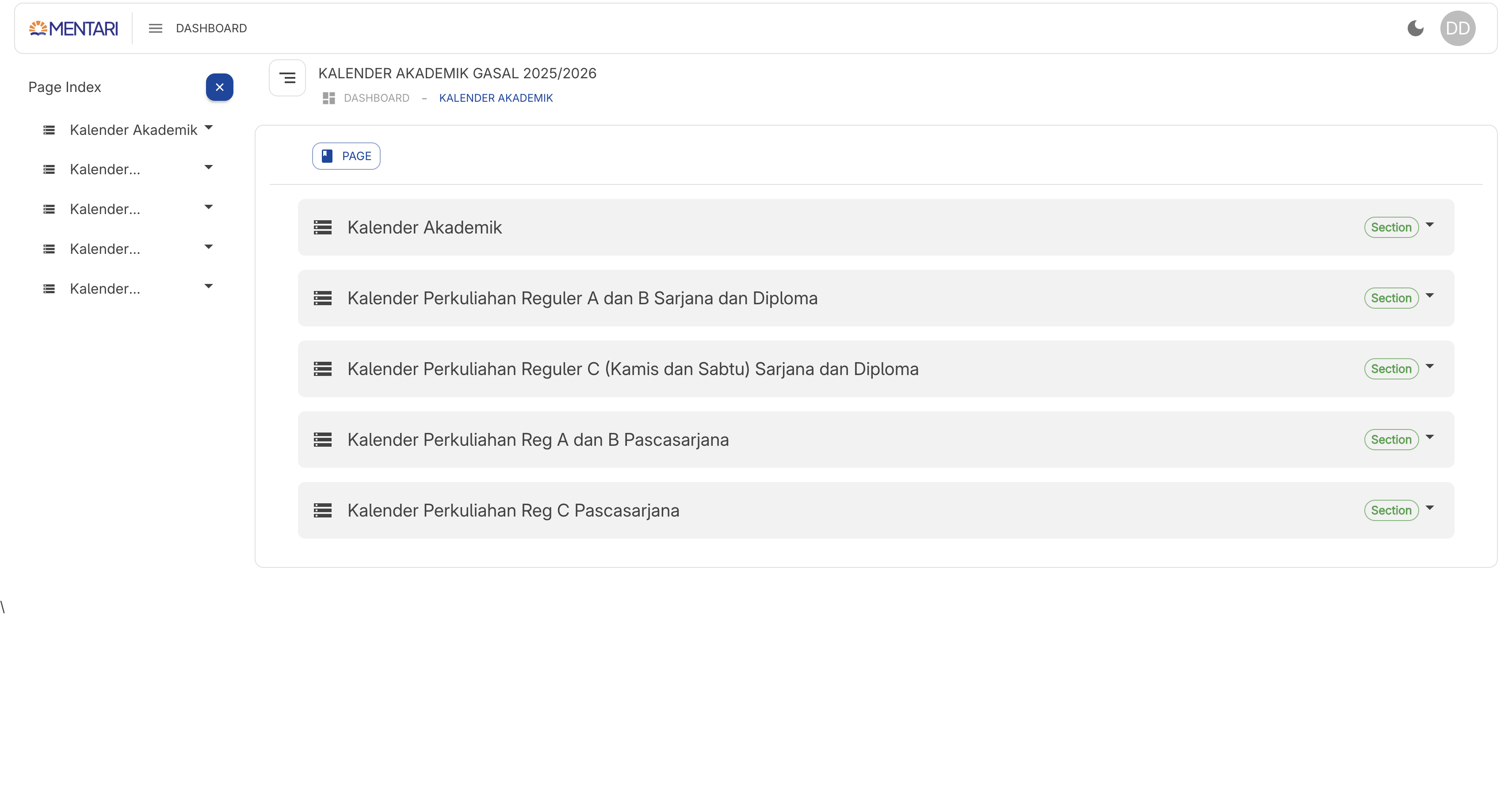Image resolution: width=1512 pixels, height=812 pixels.
Task: Expand the last Kalender... item in sidebar
Action: [x=208, y=286]
